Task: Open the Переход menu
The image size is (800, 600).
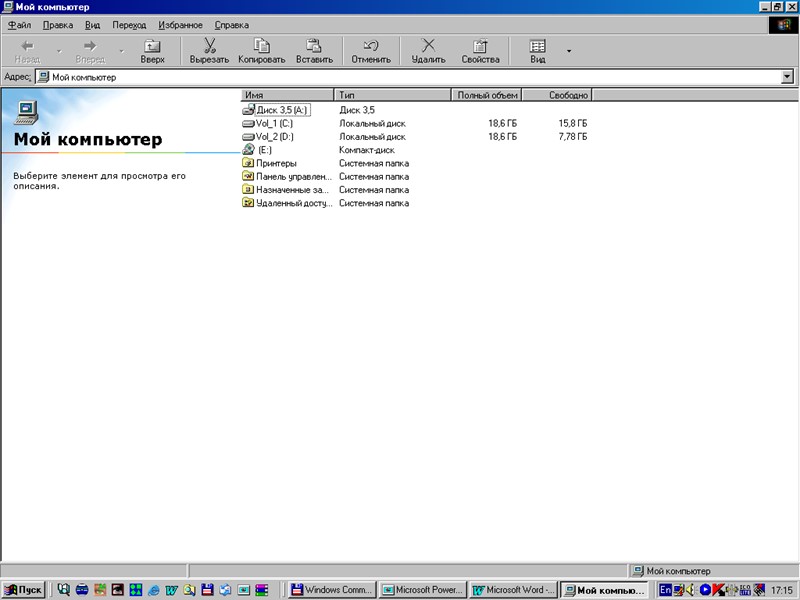Action: coord(129,25)
